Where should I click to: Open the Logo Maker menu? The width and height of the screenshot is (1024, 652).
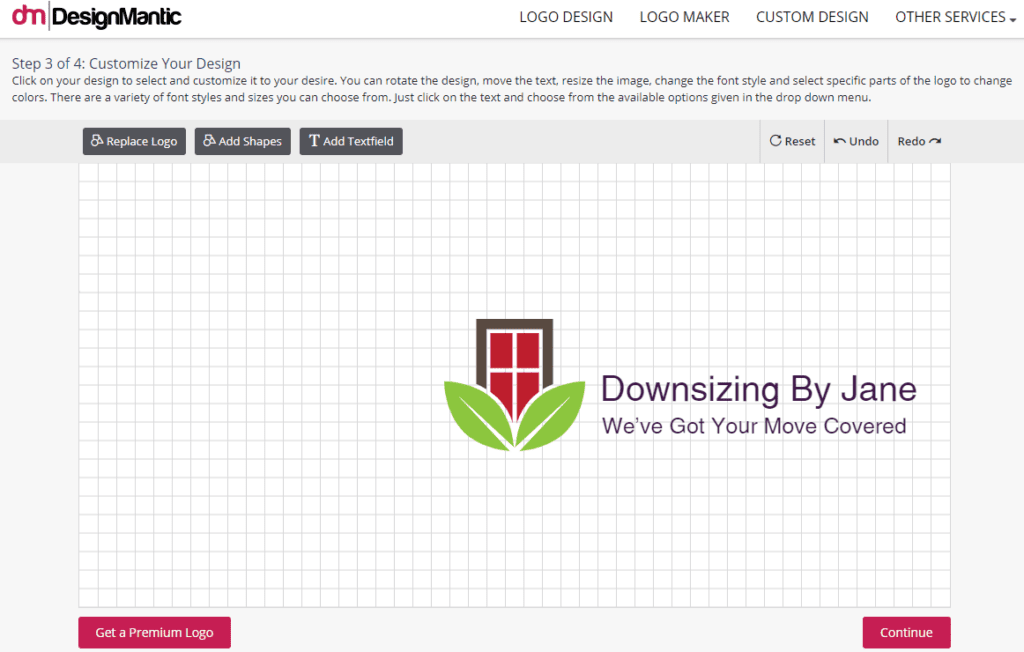pos(684,17)
